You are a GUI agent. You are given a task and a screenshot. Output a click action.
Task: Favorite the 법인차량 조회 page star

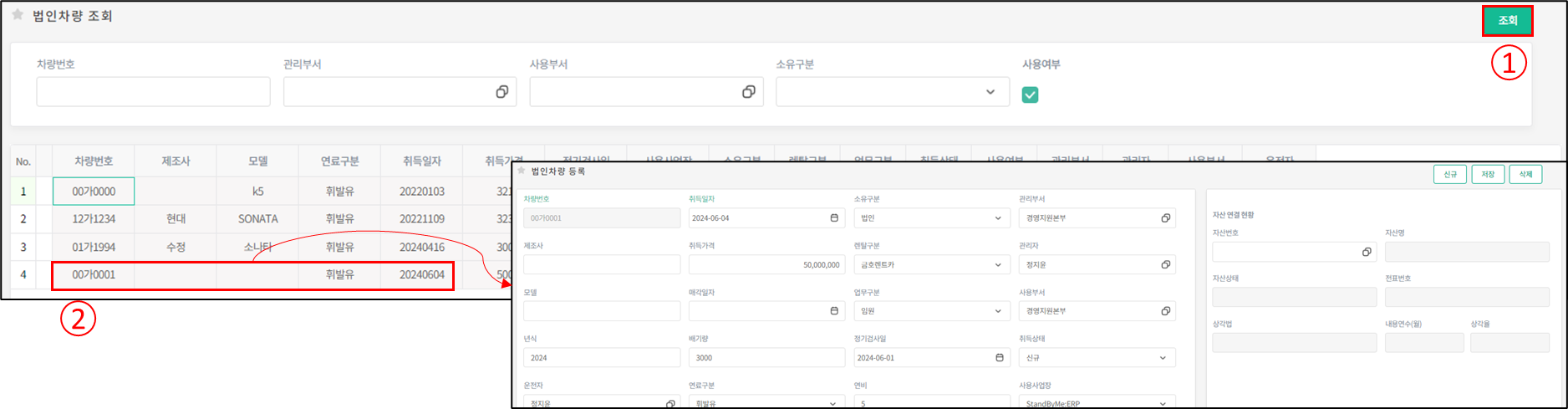click(18, 15)
